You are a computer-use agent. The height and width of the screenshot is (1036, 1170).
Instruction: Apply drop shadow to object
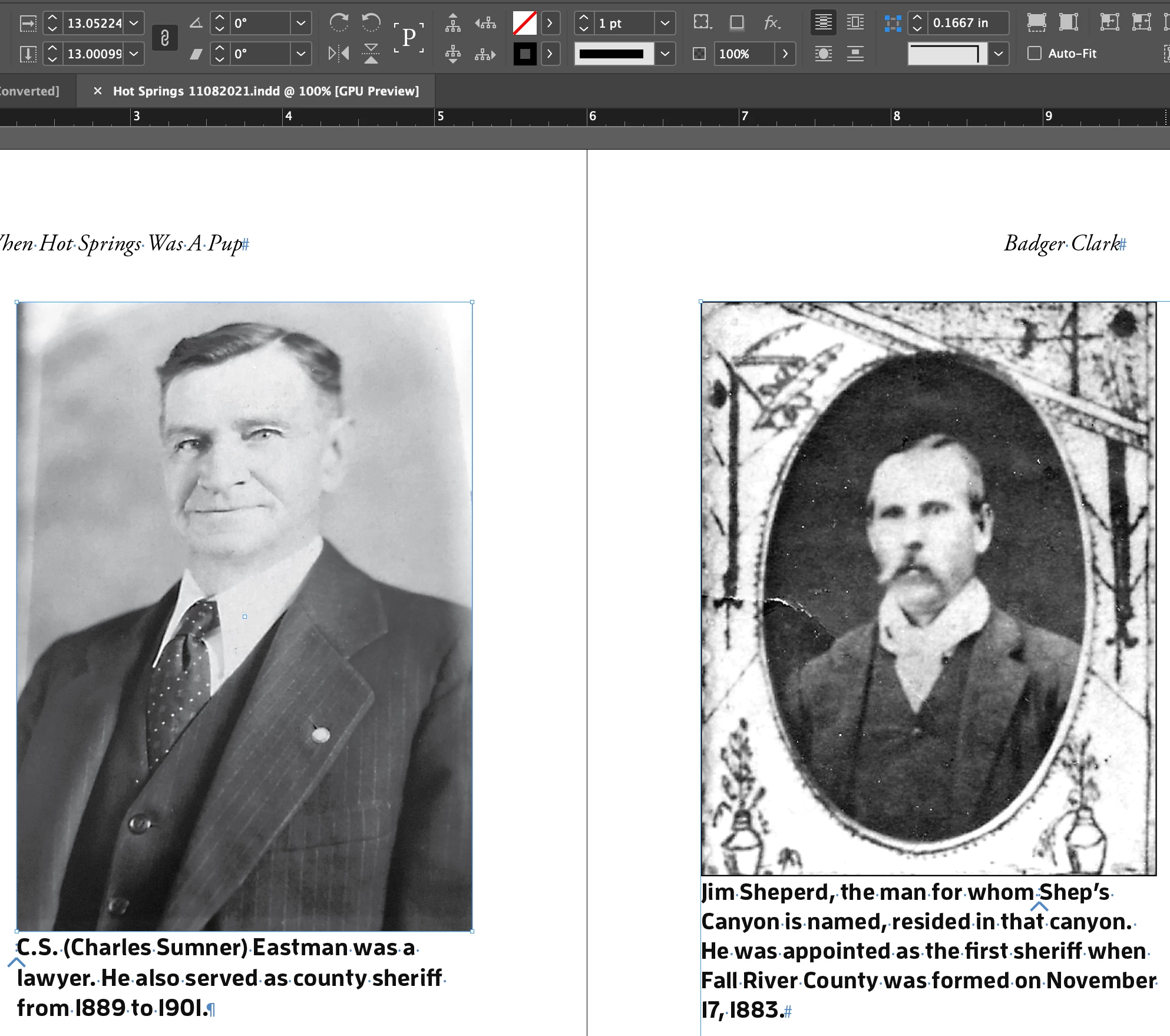point(736,23)
